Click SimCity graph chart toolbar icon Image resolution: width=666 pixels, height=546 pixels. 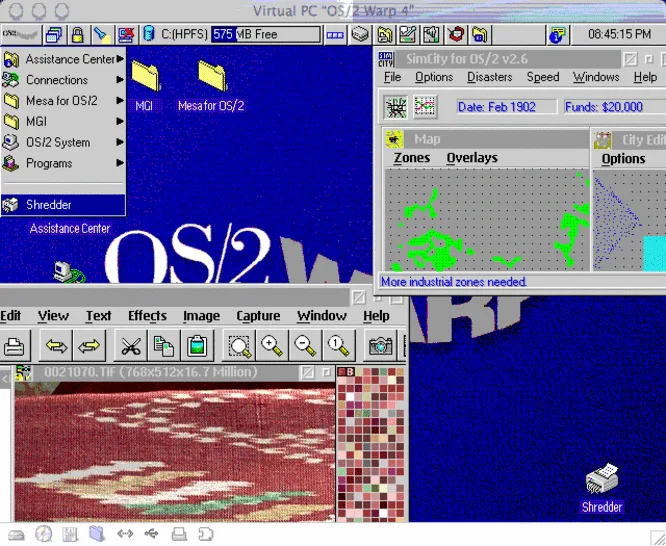point(425,107)
